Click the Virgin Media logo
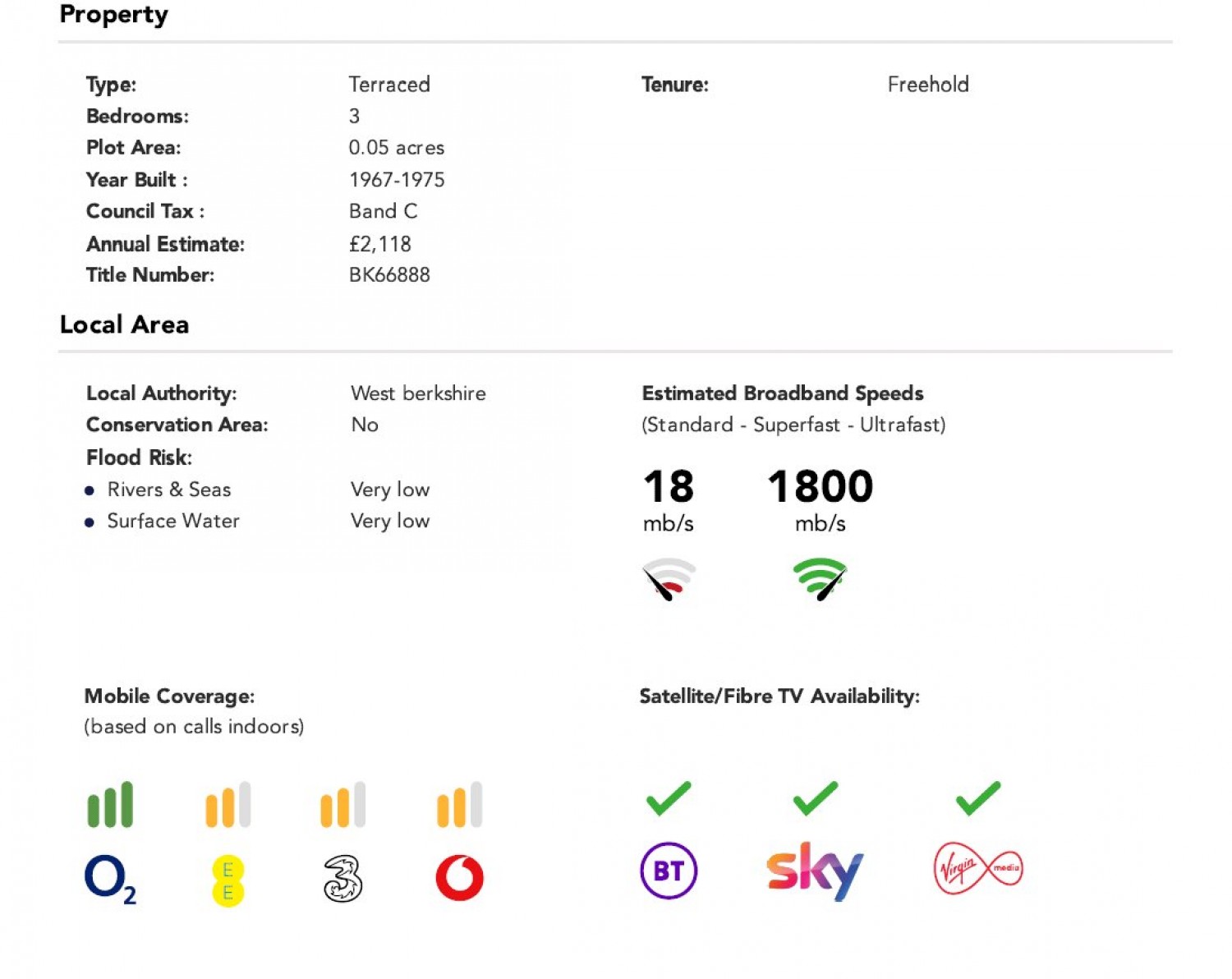This screenshot has width=1232, height=979. [x=978, y=869]
